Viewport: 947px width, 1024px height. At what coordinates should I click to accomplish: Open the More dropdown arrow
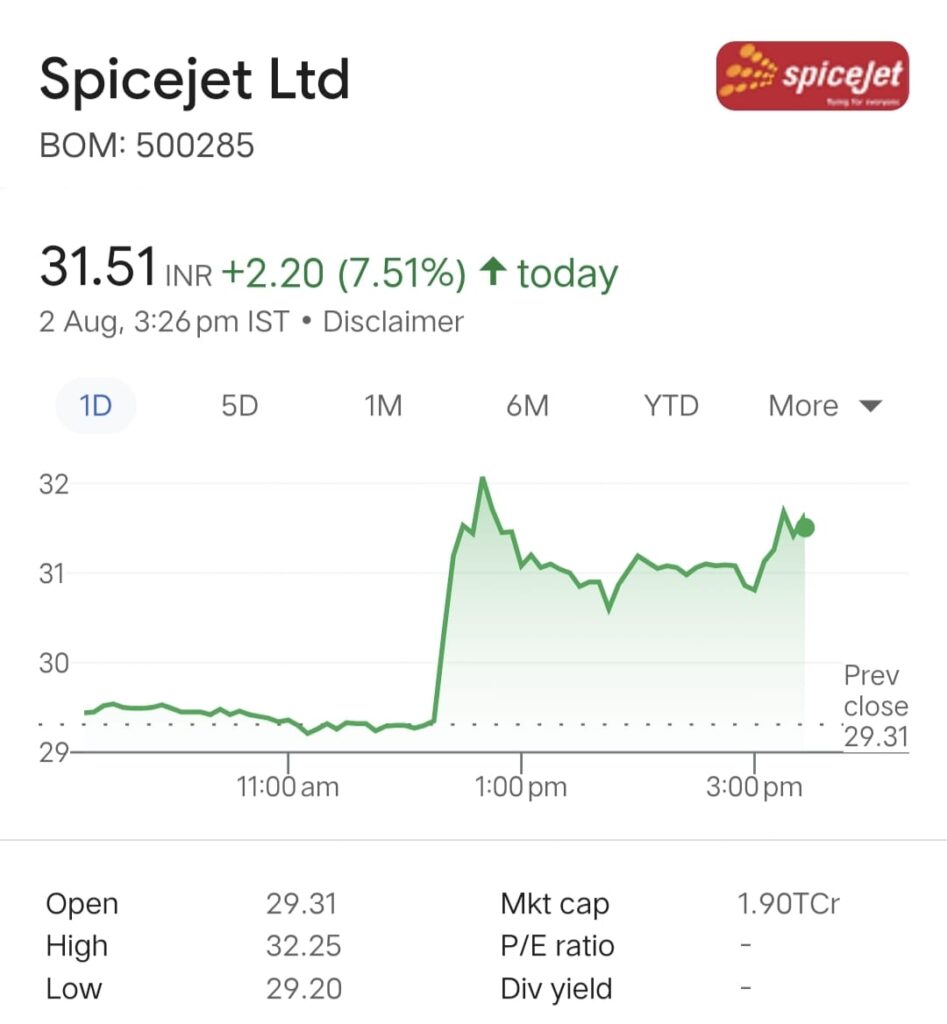(x=871, y=406)
